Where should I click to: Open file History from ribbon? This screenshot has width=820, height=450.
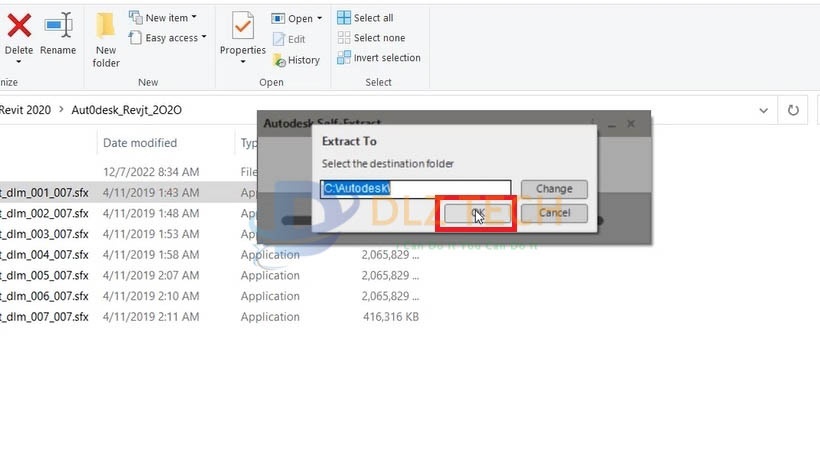point(296,60)
